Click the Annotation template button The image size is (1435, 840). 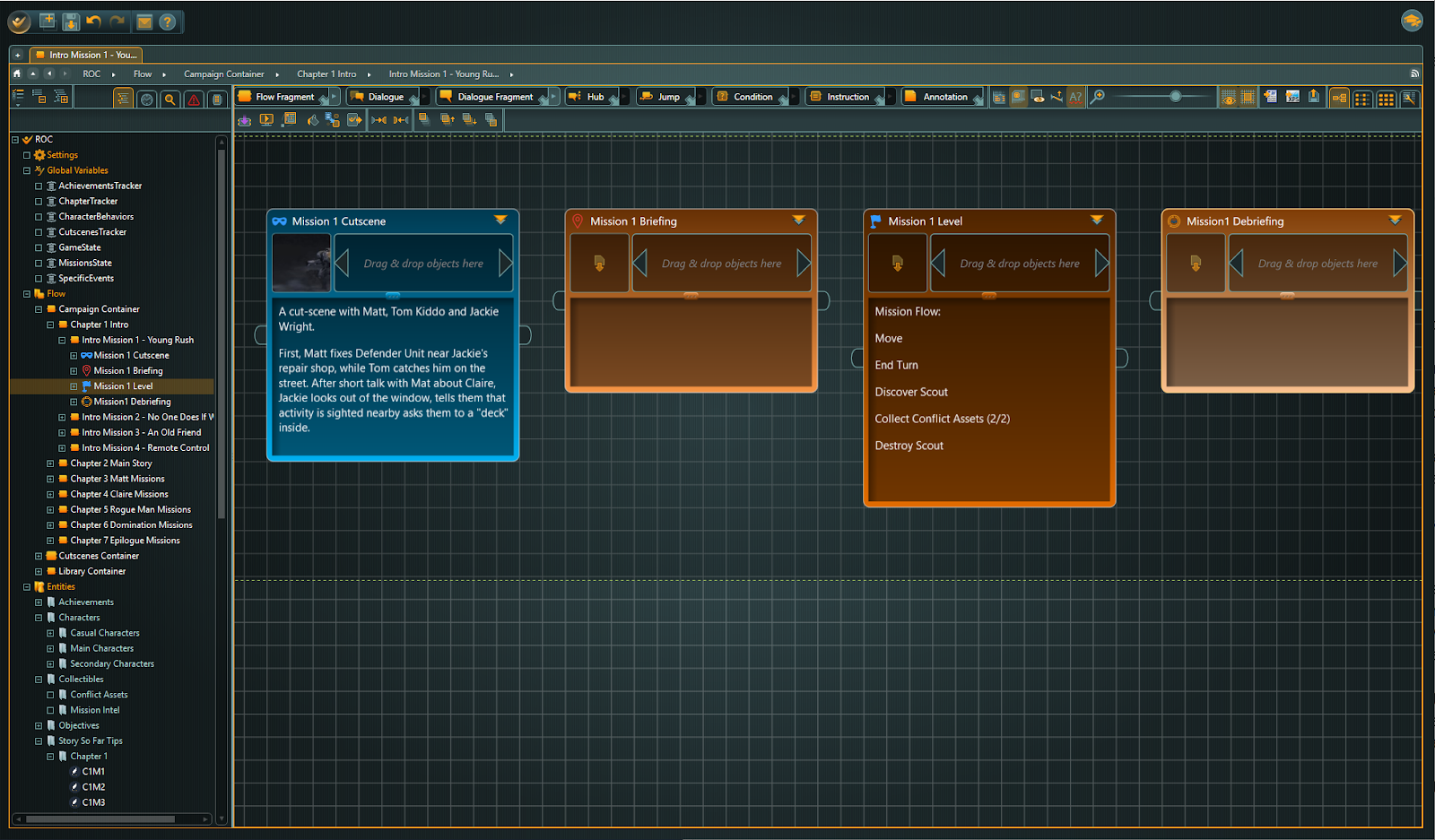coord(944,97)
